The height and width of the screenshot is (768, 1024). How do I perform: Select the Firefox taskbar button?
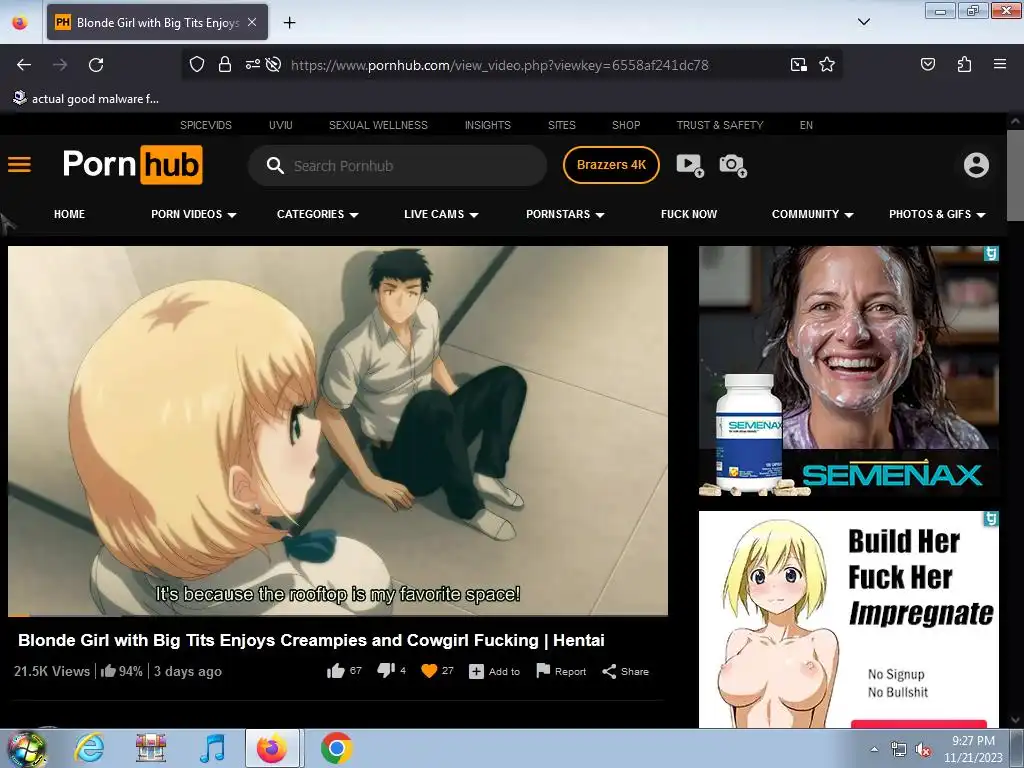[272, 748]
